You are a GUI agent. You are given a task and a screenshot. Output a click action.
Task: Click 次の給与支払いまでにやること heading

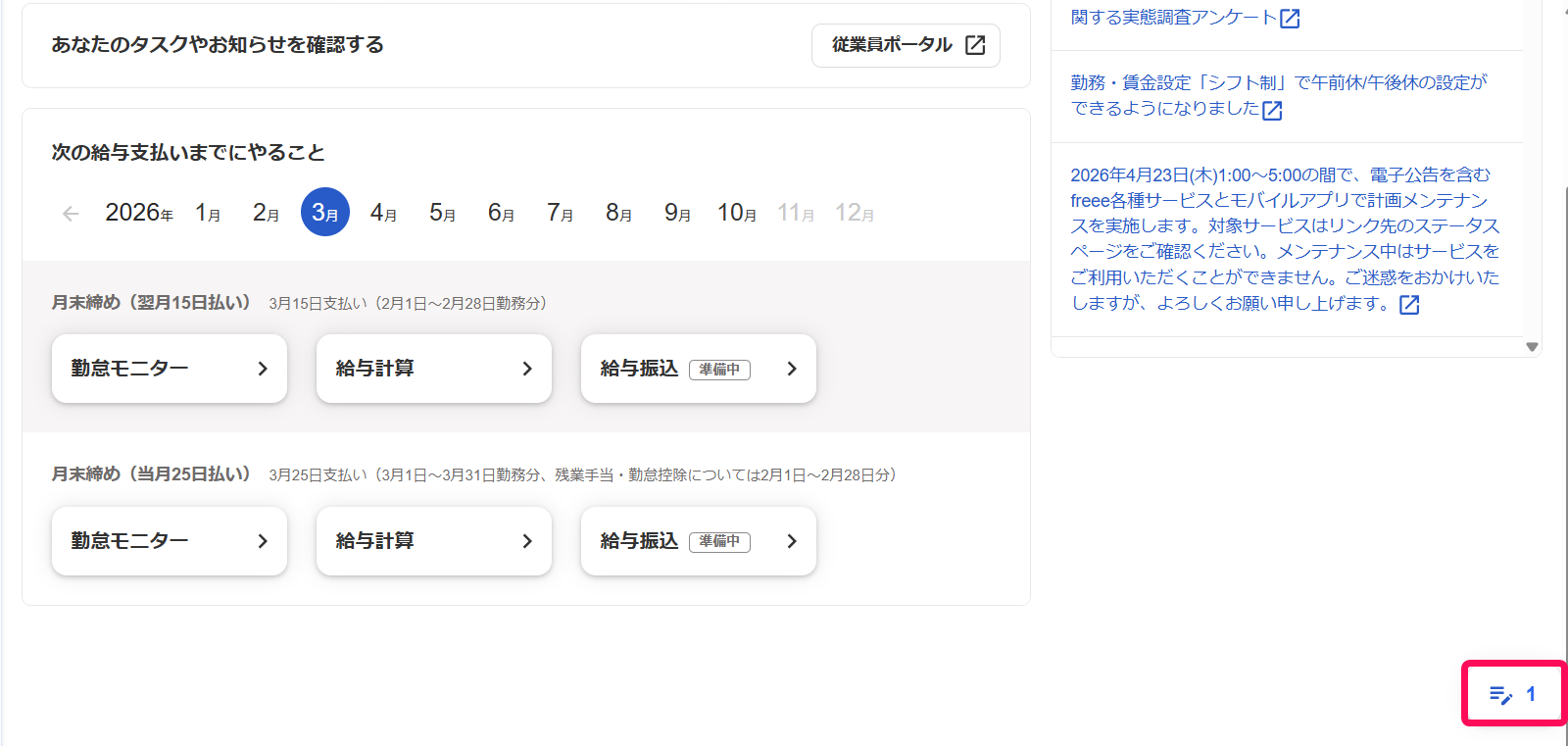[x=188, y=153]
